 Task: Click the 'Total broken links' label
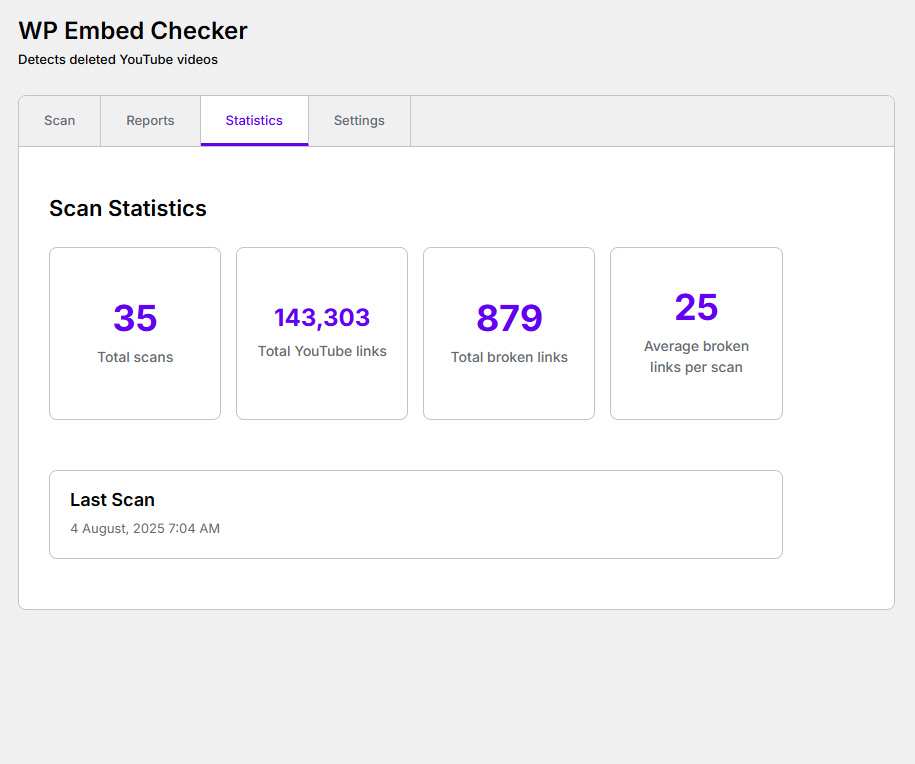click(509, 357)
